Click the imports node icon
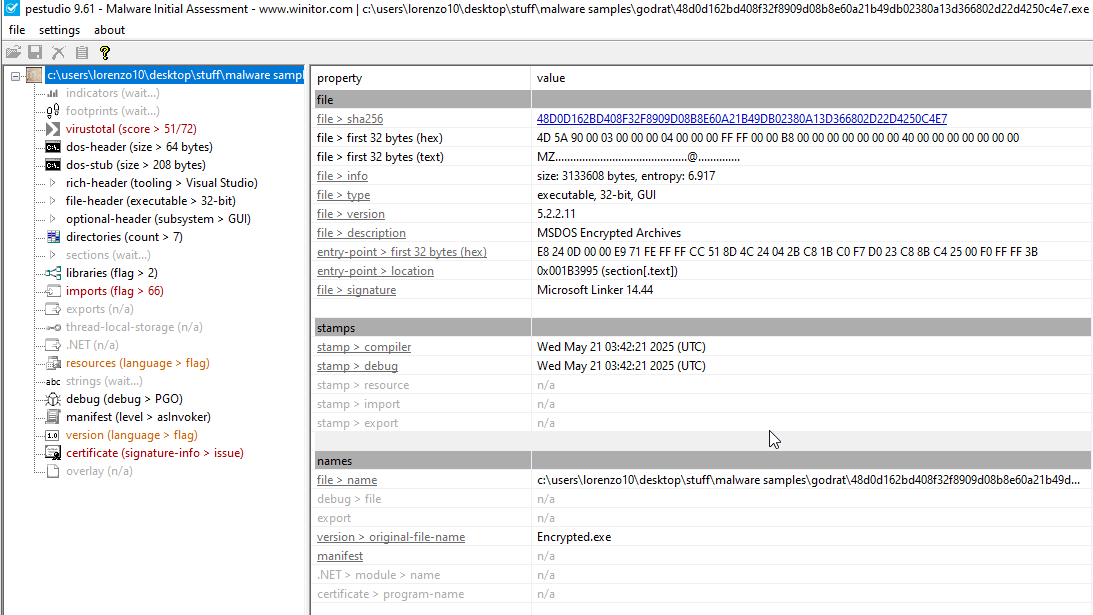Image resolution: width=1093 pixels, height=615 pixels. 53,291
